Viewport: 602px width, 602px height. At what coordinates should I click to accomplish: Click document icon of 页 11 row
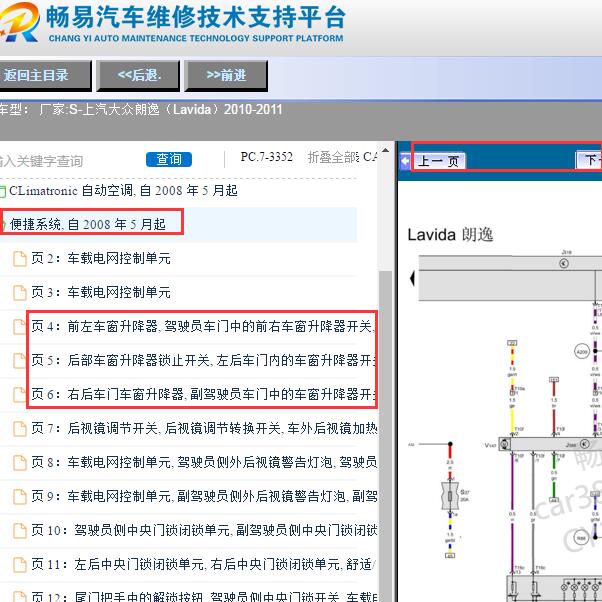(20, 564)
